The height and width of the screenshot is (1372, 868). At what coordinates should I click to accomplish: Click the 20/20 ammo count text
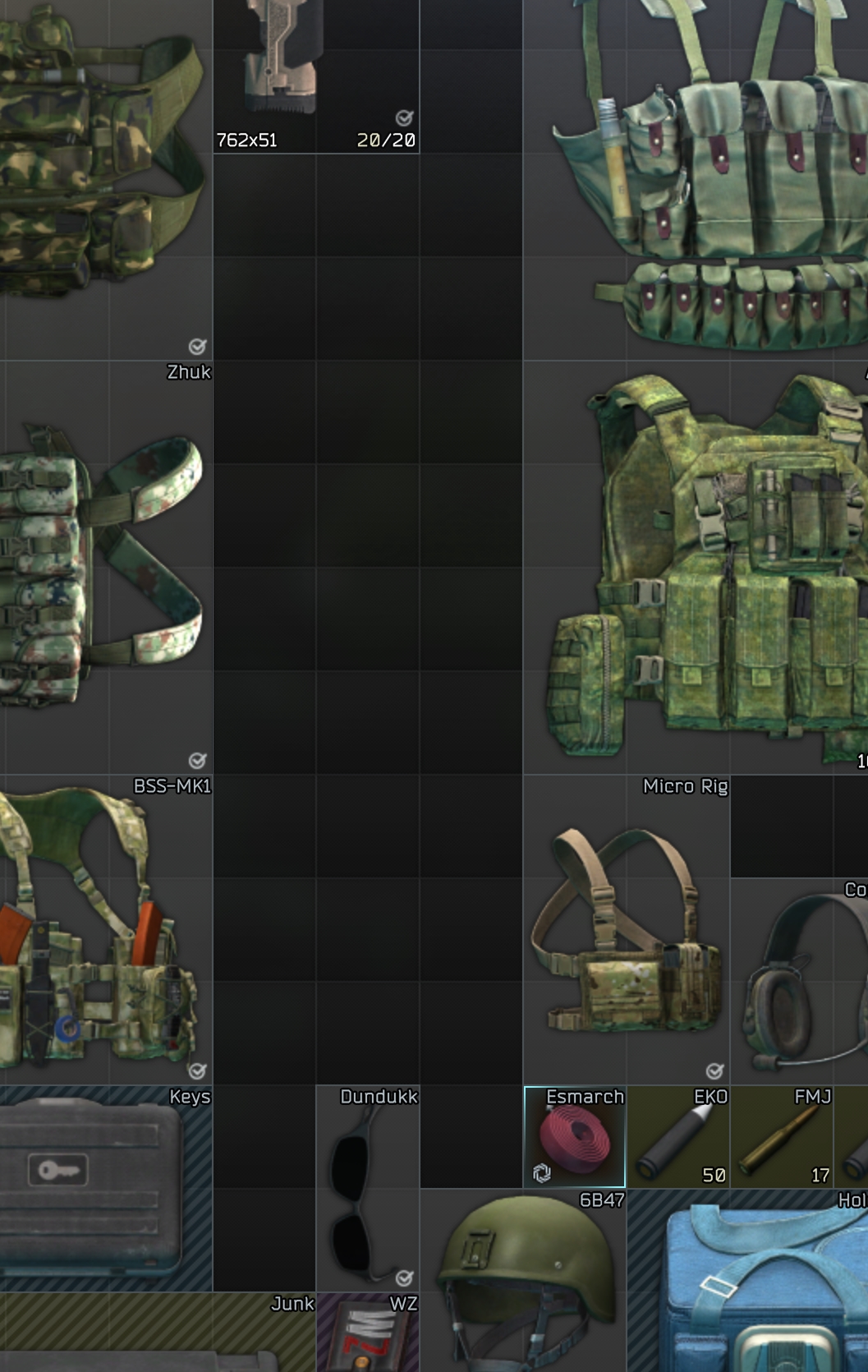coord(386,140)
